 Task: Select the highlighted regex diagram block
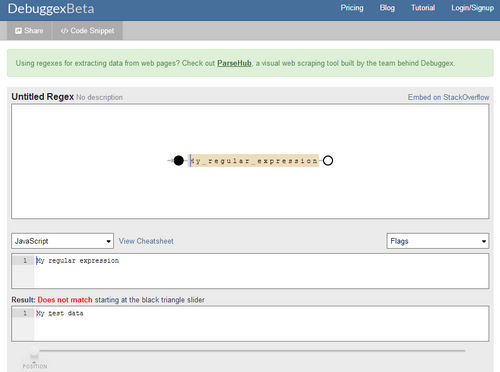(254, 161)
